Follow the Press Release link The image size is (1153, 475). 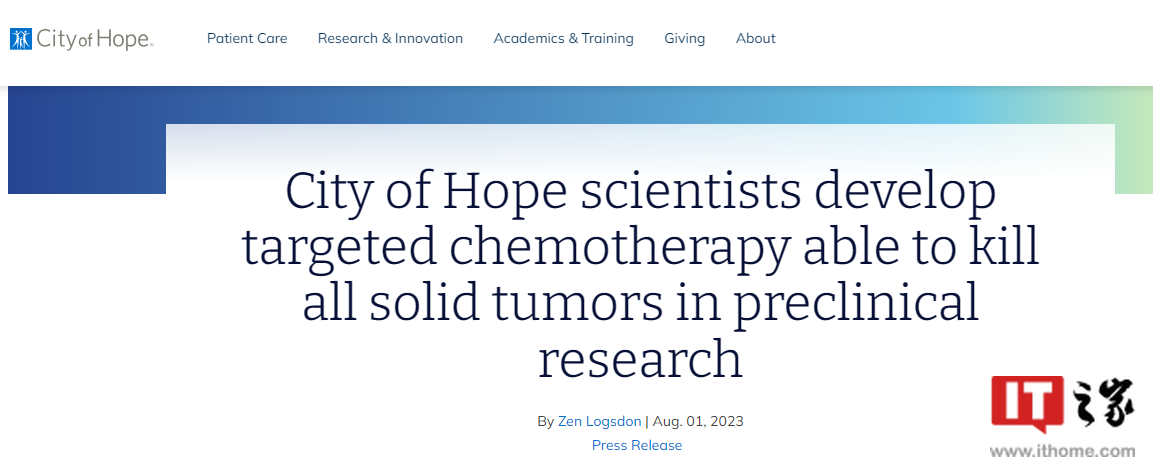(637, 445)
